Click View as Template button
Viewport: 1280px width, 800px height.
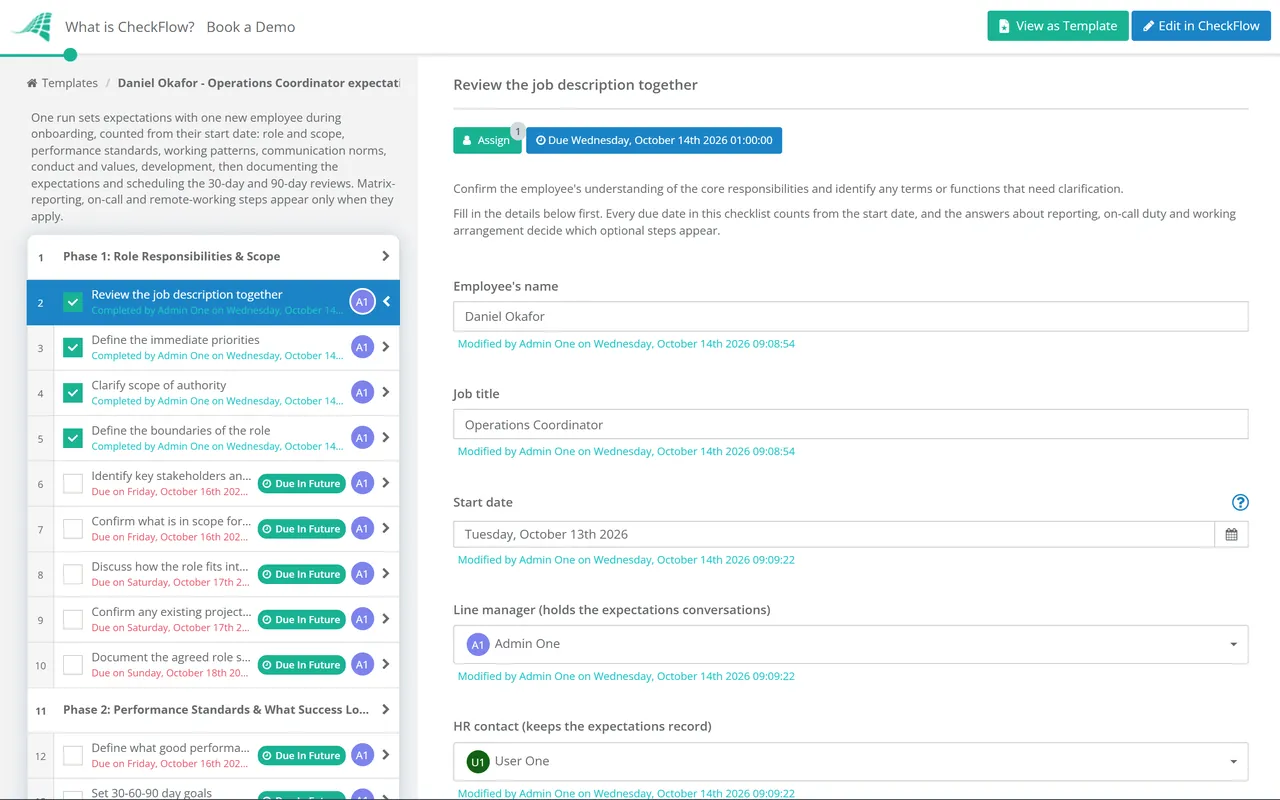coord(1058,26)
